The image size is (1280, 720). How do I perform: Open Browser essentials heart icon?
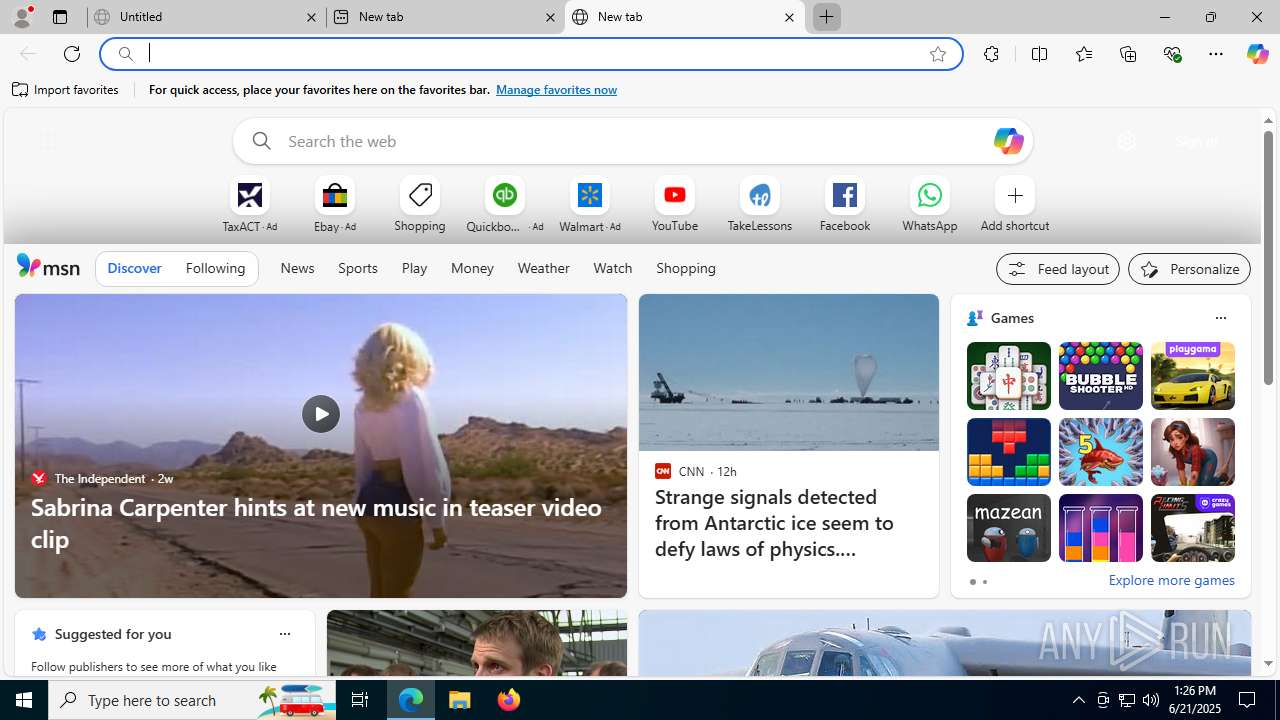coord(1172,54)
